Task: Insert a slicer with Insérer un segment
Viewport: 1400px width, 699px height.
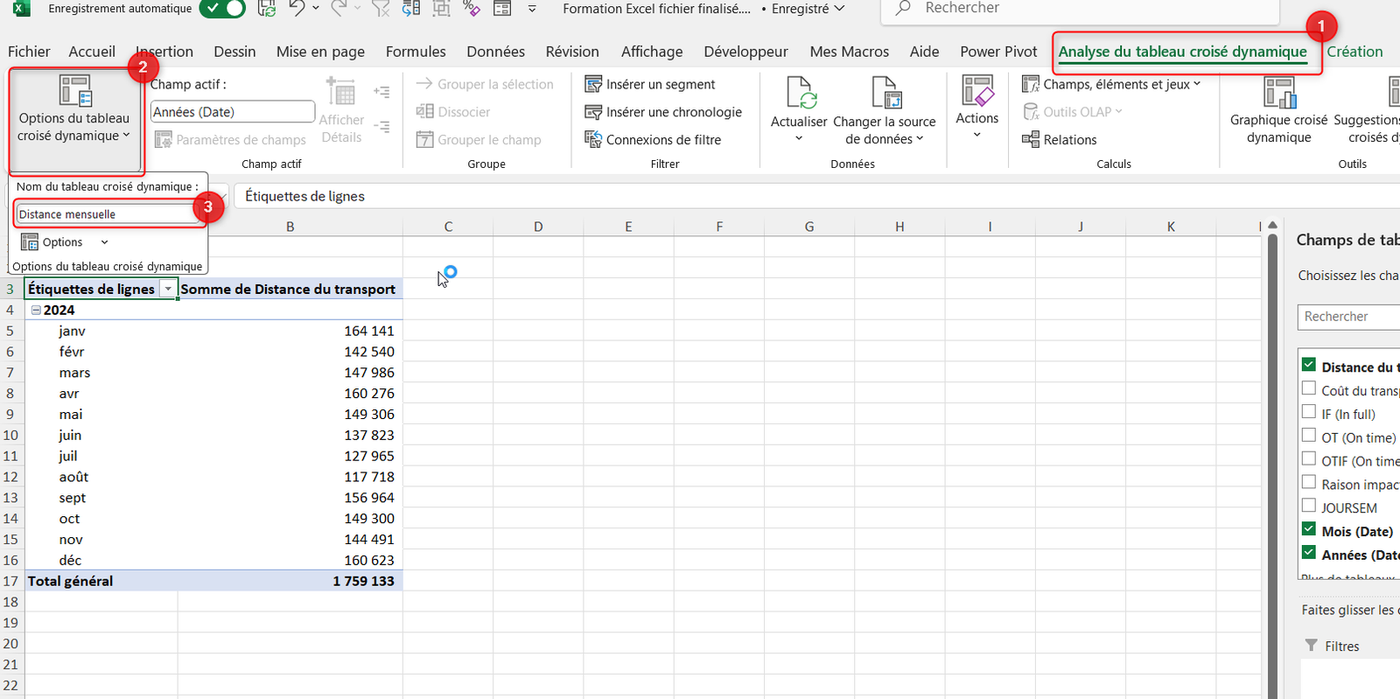Action: (650, 84)
